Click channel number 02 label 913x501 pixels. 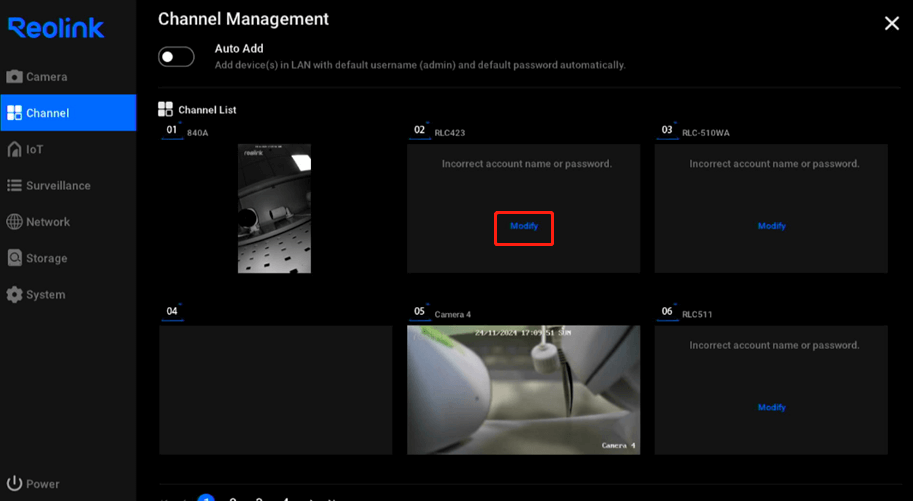pyautogui.click(x=419, y=130)
